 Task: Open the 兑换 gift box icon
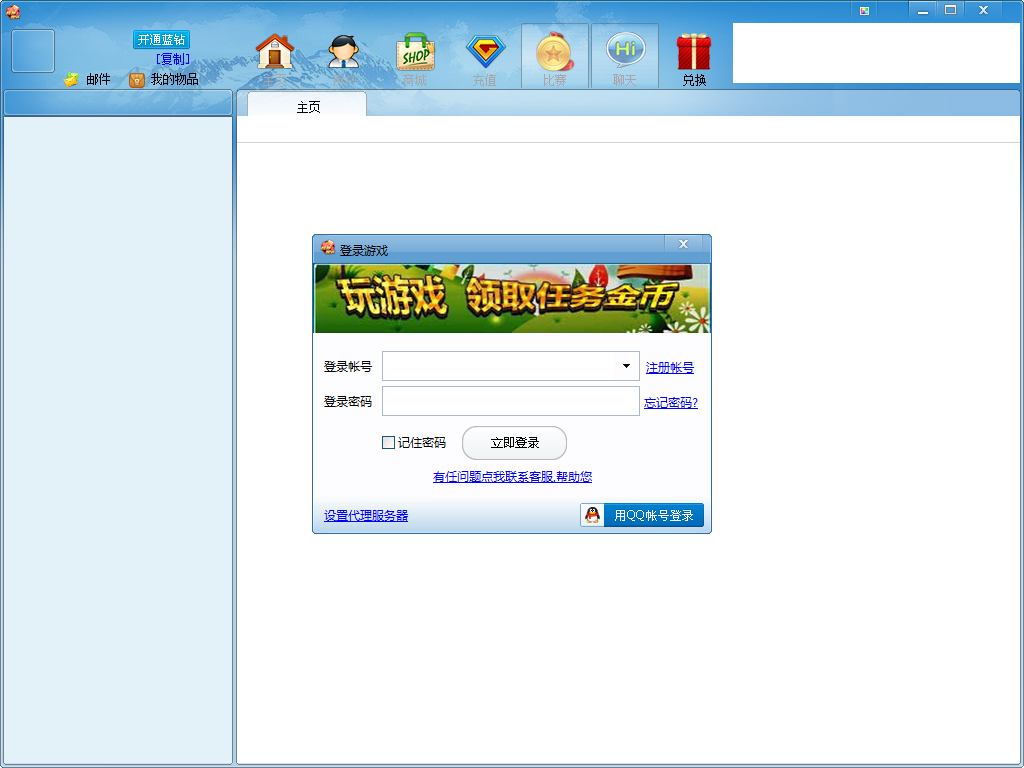(x=694, y=57)
